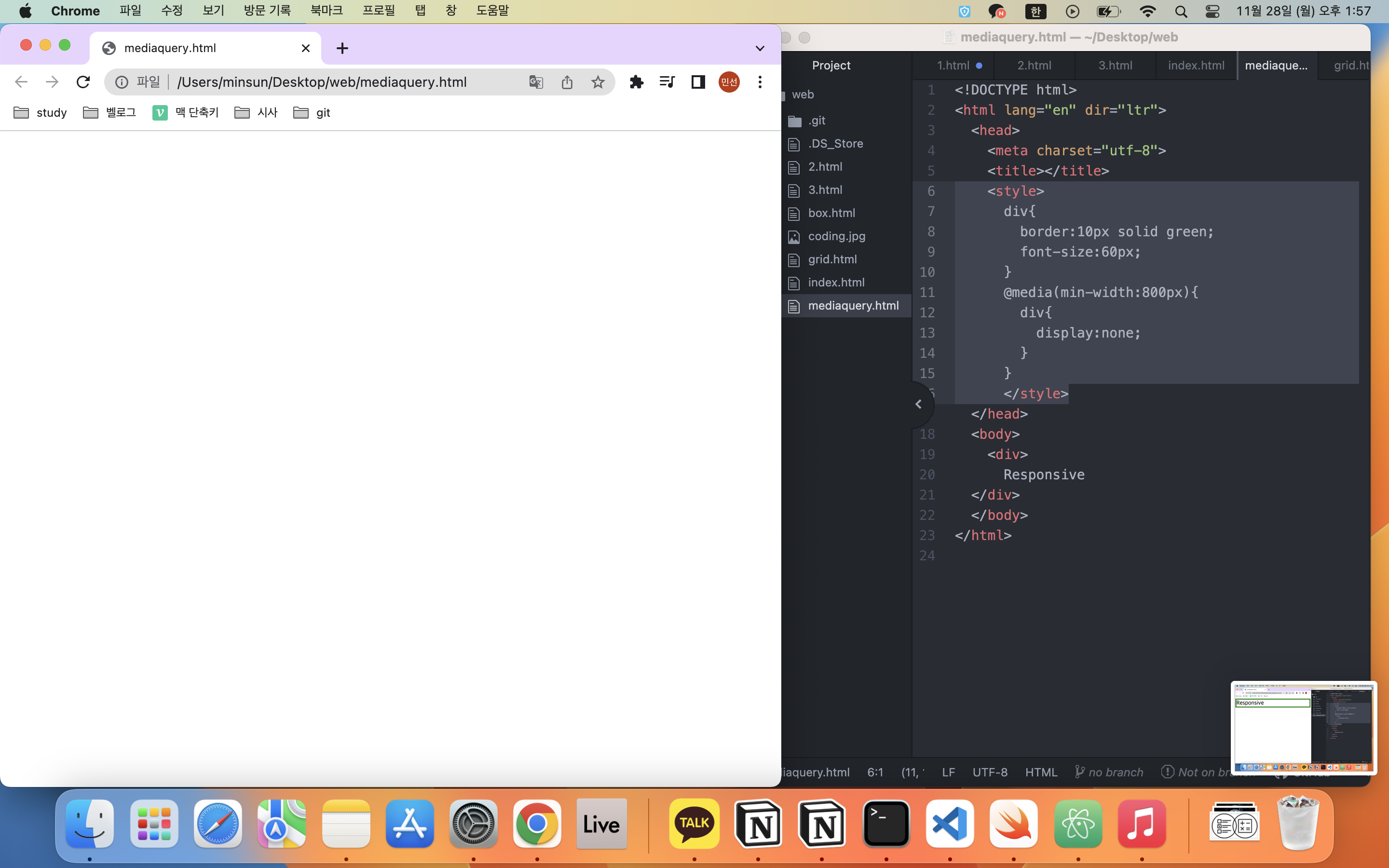The width and height of the screenshot is (1389, 868).
Task: Expand Chrome tab search chevron
Action: point(760,48)
